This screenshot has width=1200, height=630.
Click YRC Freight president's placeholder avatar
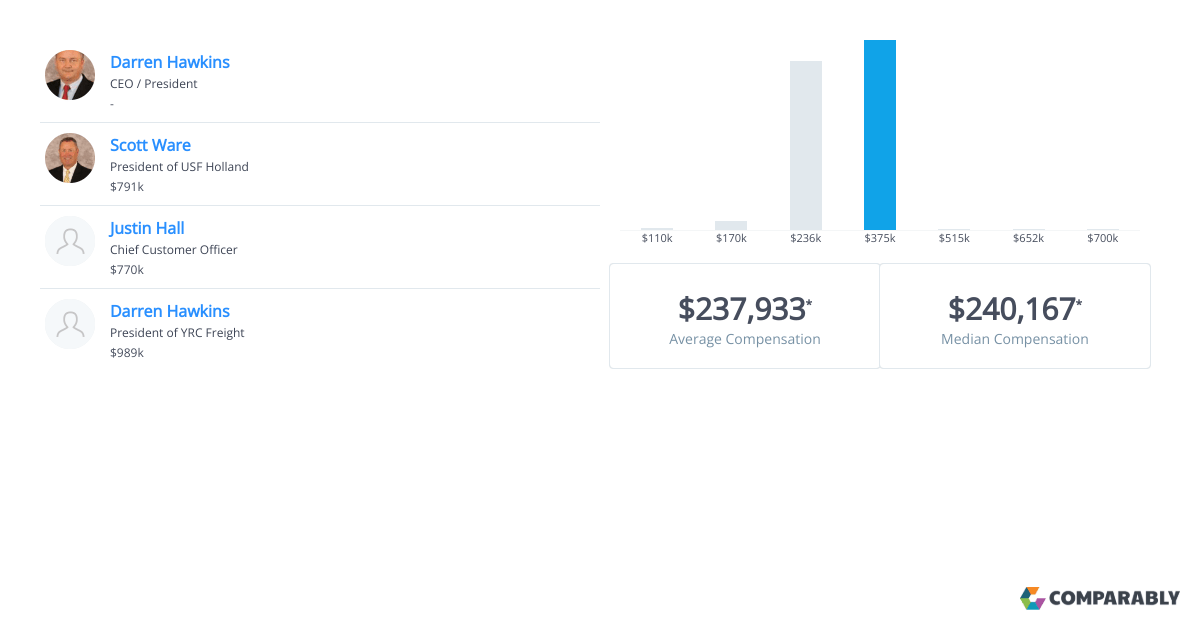coord(70,324)
